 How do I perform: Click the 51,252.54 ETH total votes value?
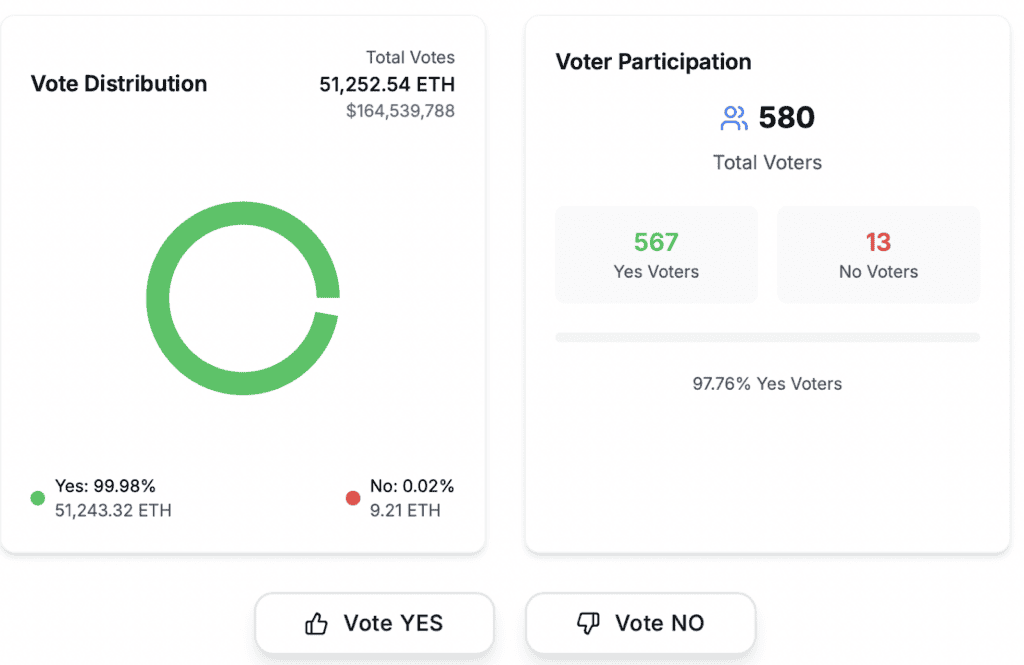pyautogui.click(x=387, y=84)
